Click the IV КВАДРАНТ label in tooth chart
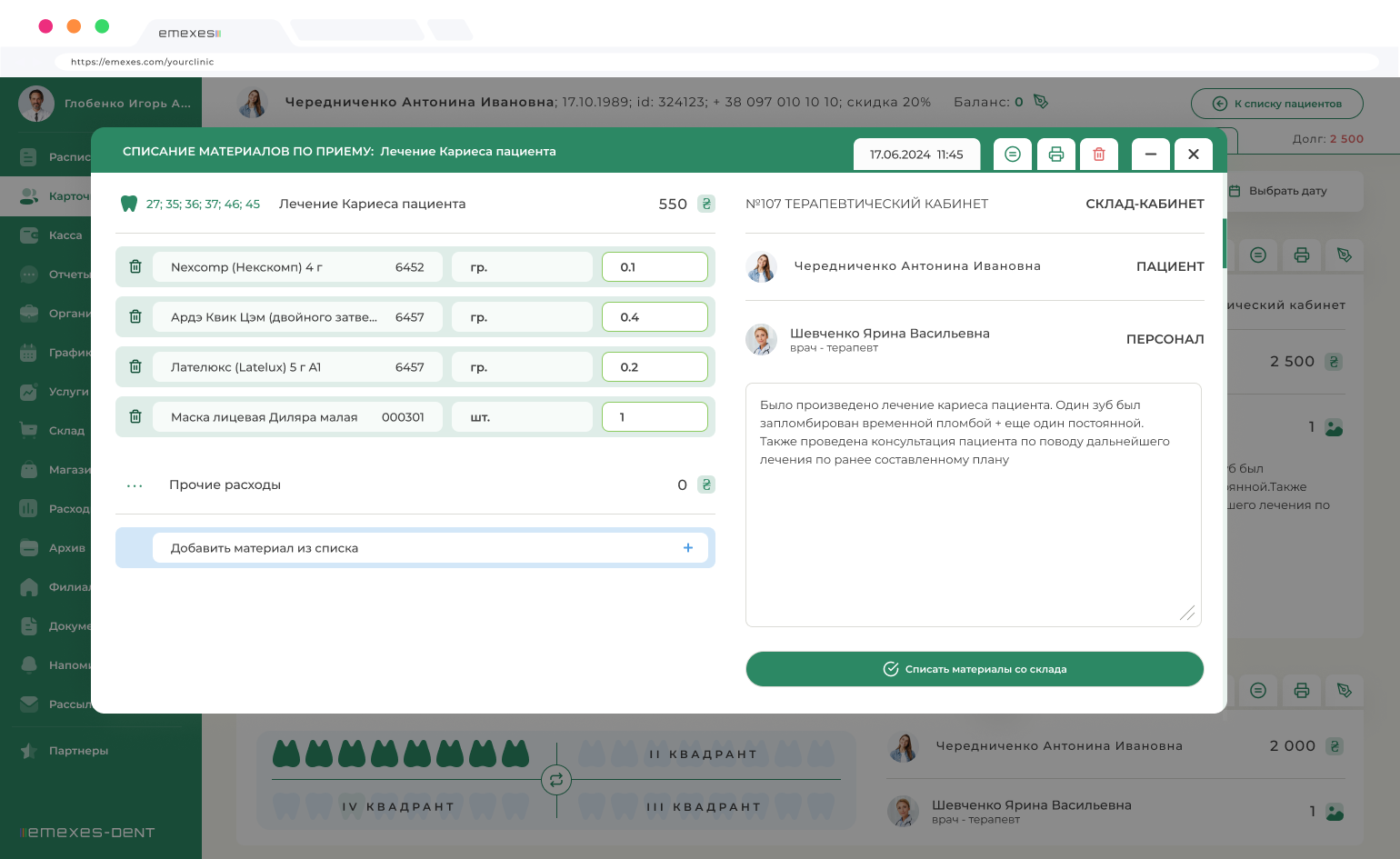This screenshot has width=1400, height=859. [397, 806]
